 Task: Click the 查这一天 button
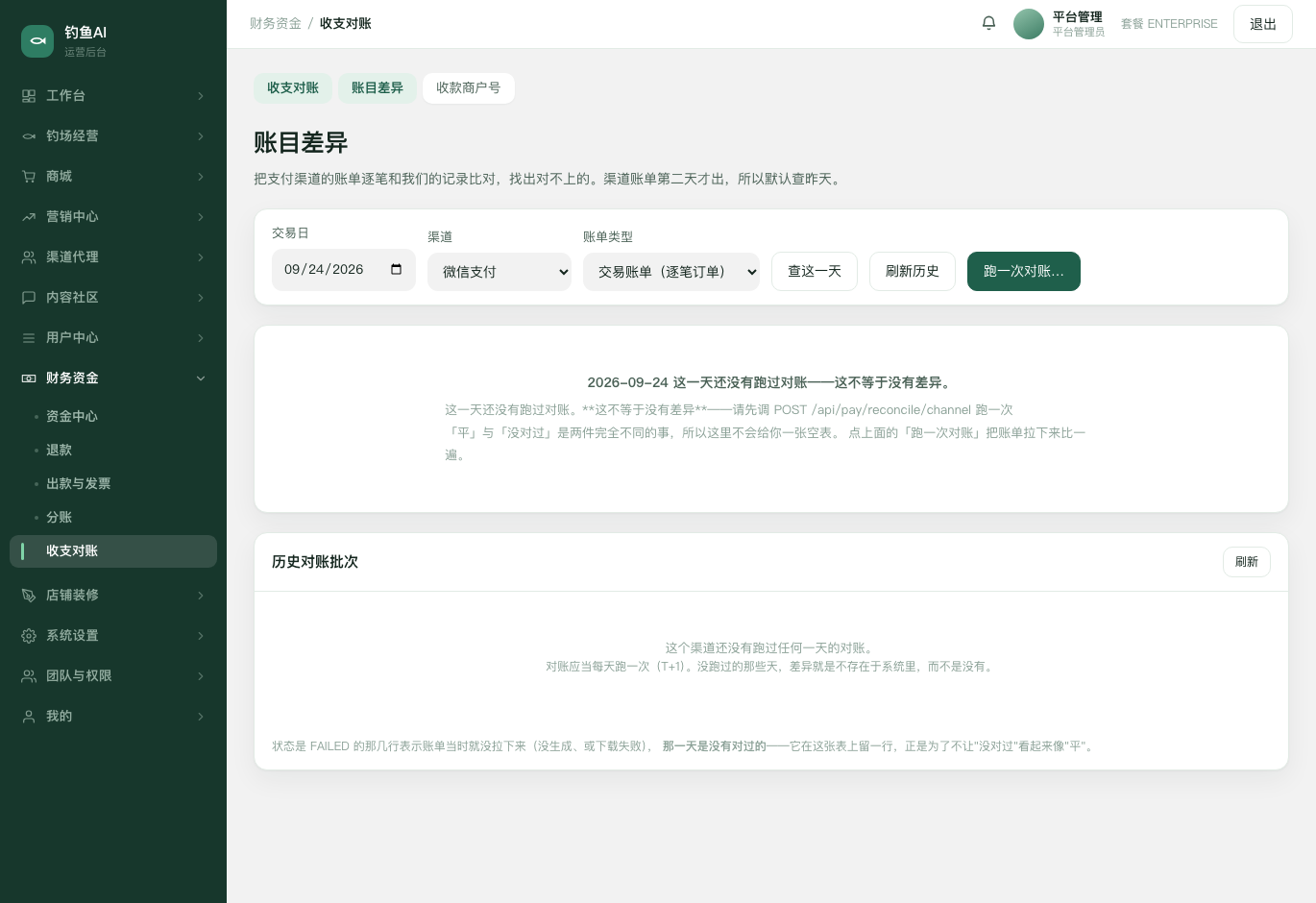pos(815,272)
